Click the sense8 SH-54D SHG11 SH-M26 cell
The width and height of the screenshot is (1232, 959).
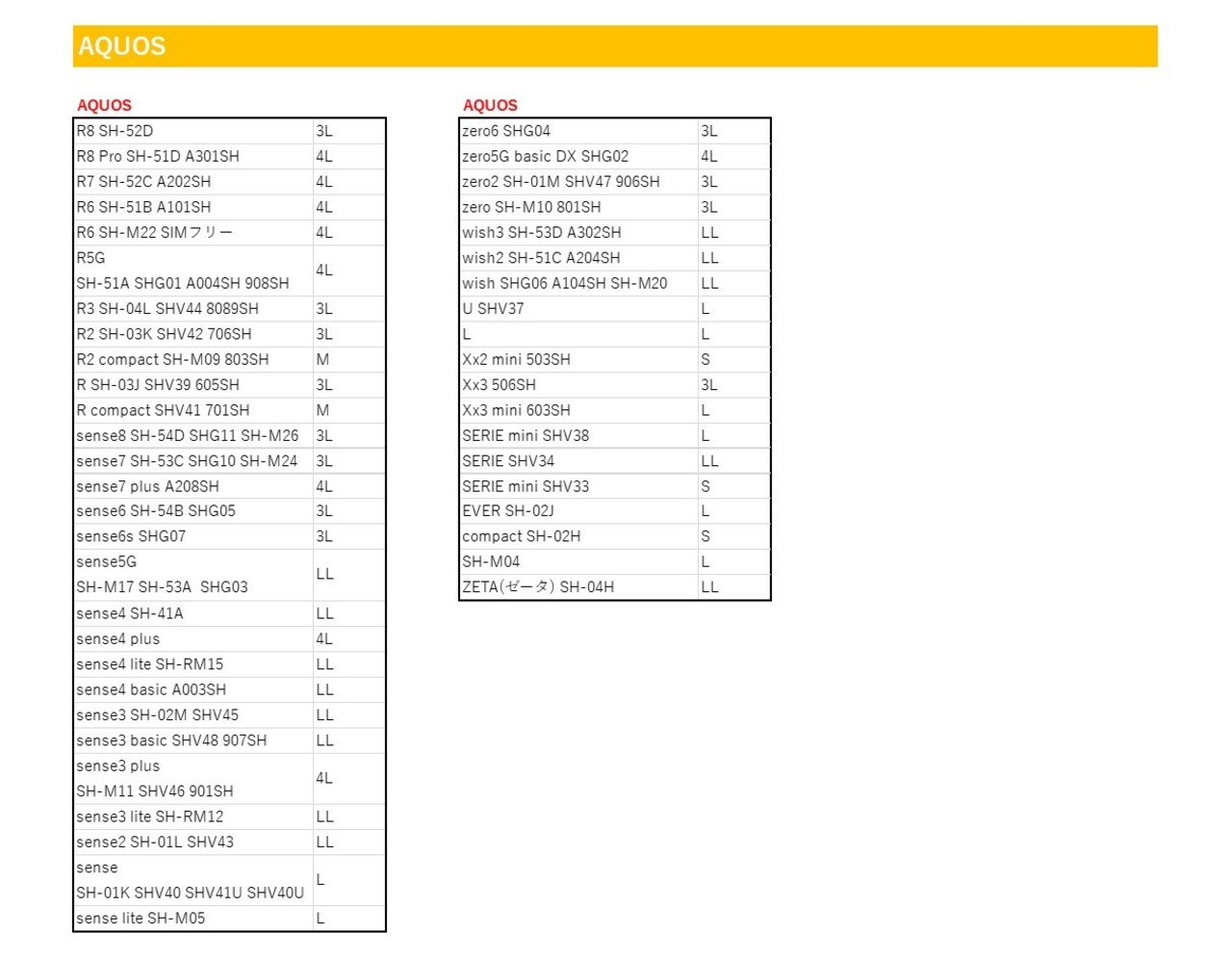pyautogui.click(x=193, y=435)
